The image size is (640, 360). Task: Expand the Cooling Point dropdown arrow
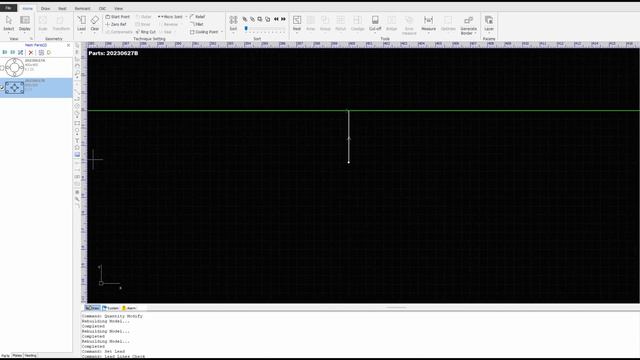coord(222,32)
